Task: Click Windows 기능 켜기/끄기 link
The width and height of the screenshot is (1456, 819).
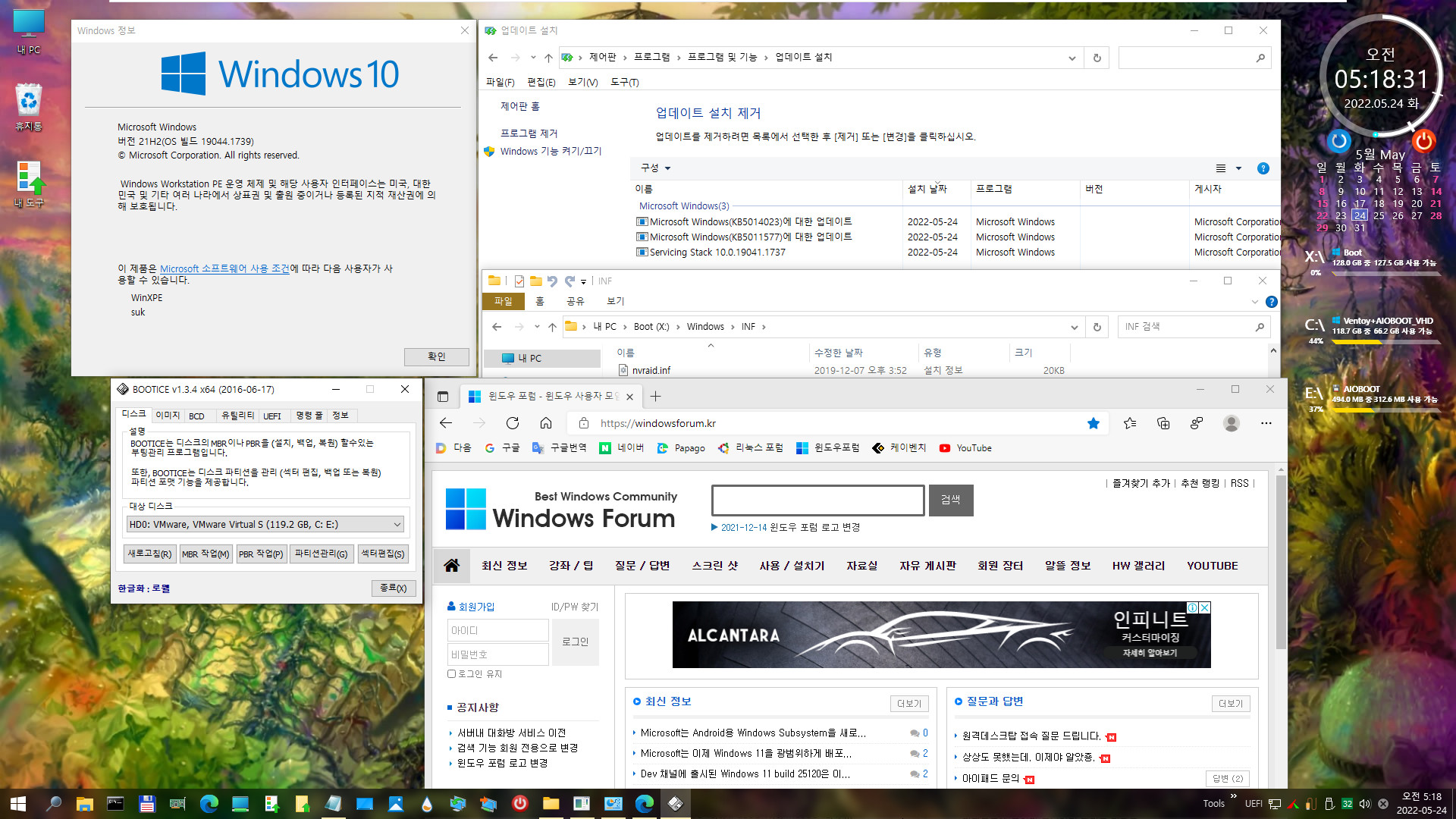Action: point(551,152)
